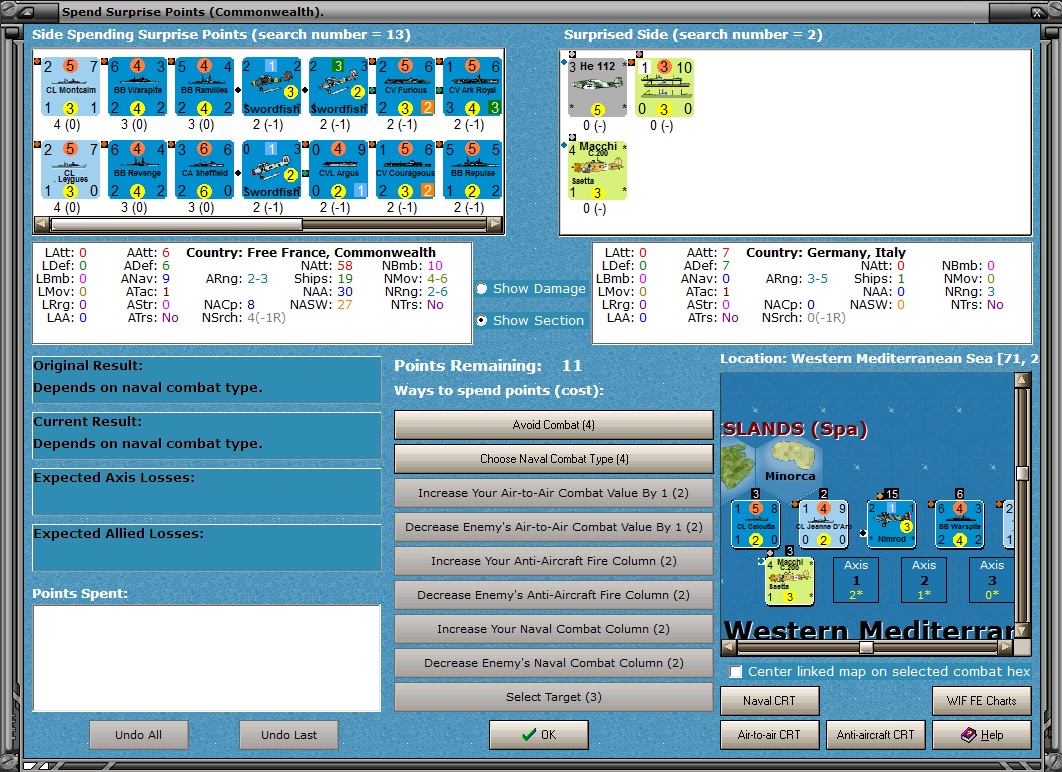
Task: Click the unit list's left scroll arrow
Action: tap(41, 223)
